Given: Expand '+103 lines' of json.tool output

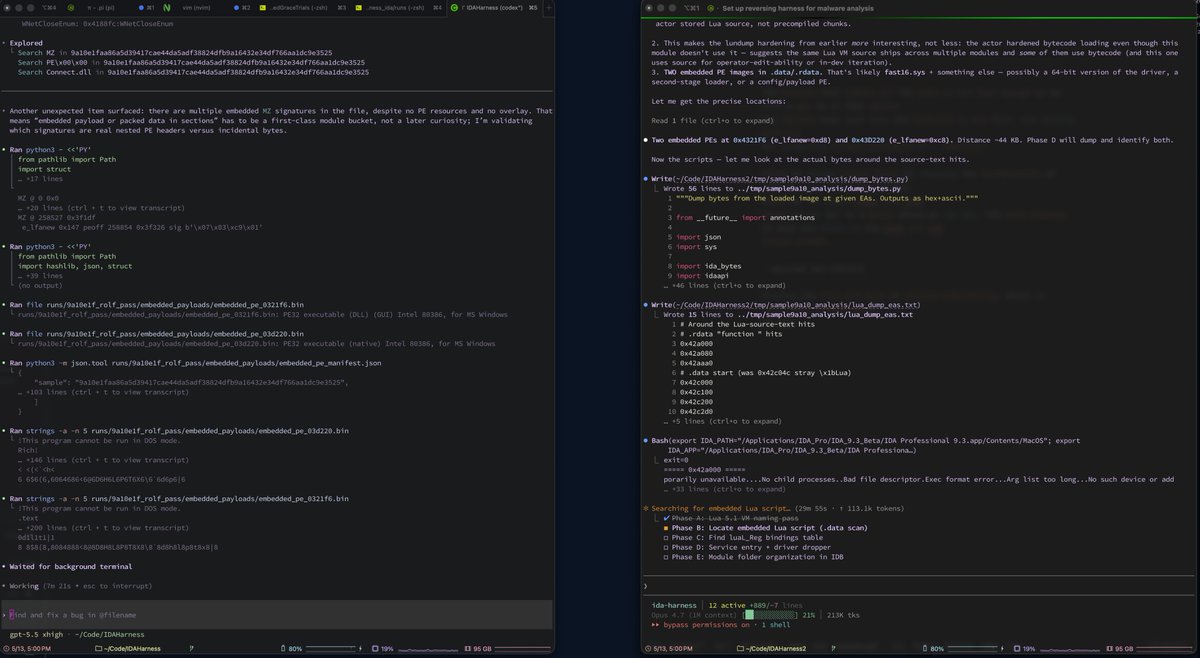Looking at the screenshot, I should click(101, 392).
